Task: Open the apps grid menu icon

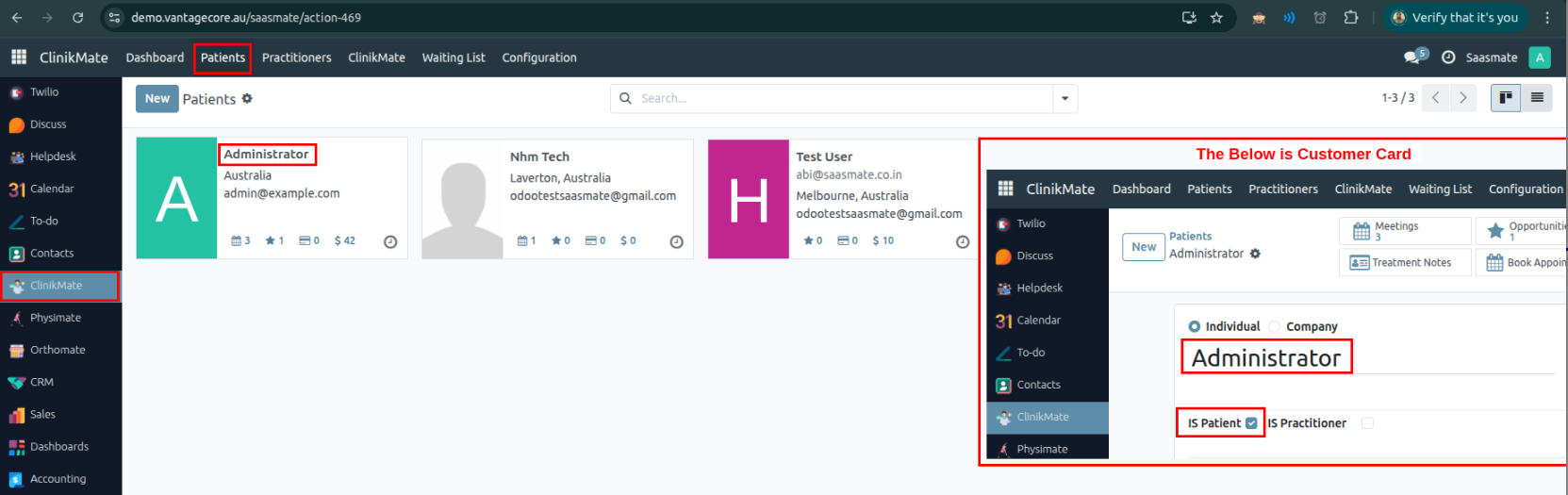Action: 19,58
